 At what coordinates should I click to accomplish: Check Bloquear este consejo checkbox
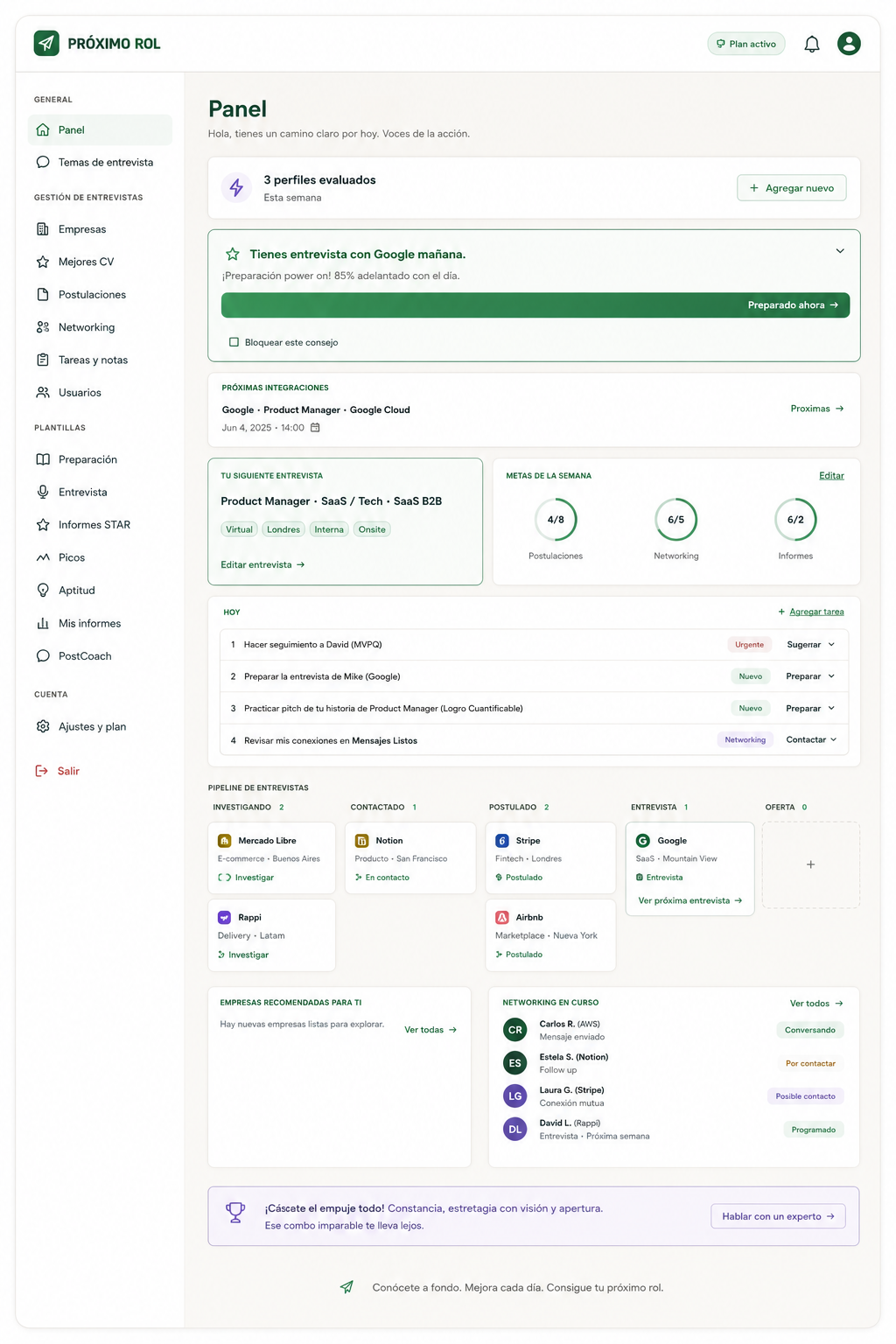tap(234, 342)
